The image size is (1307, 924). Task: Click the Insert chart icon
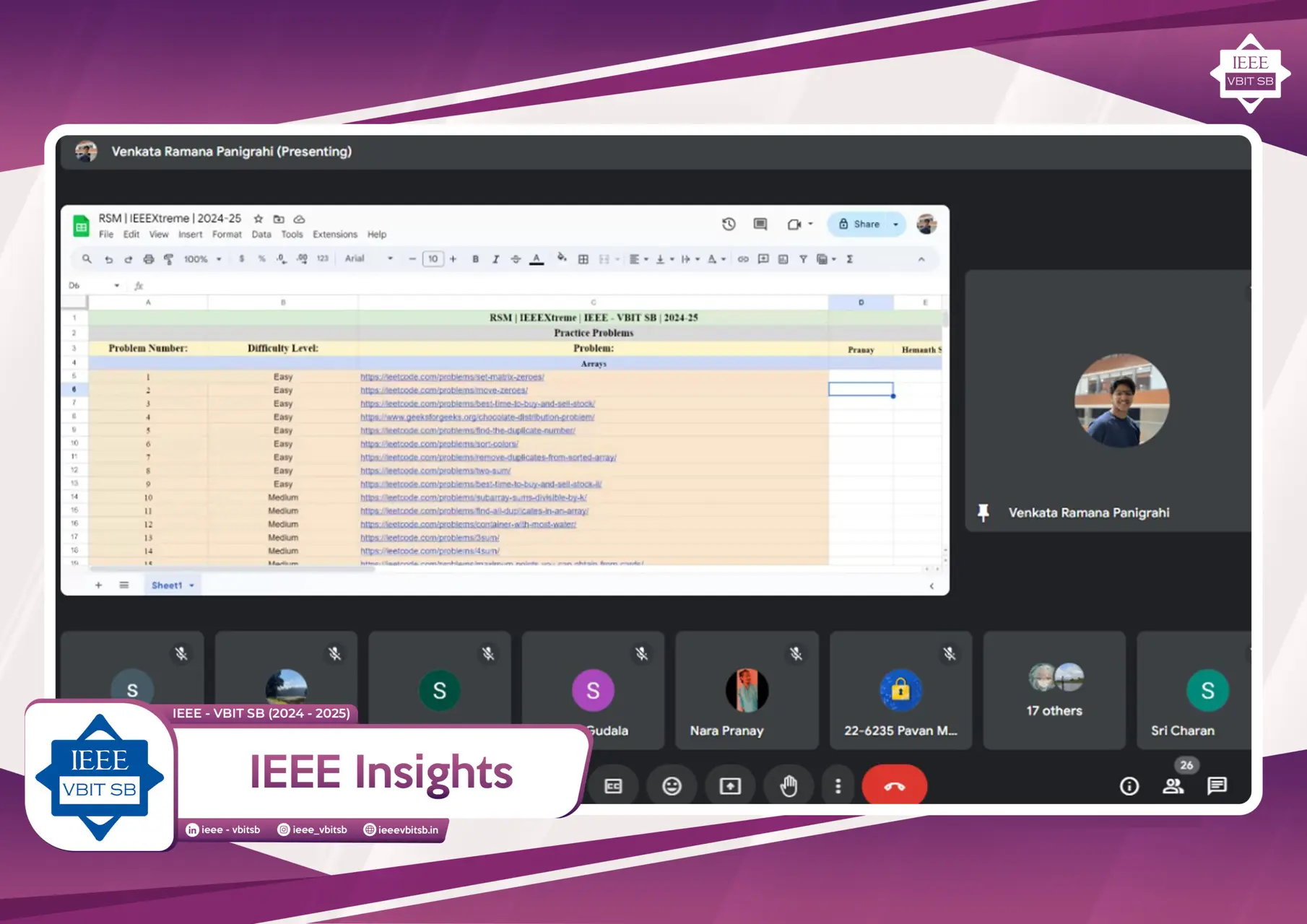pos(783,258)
